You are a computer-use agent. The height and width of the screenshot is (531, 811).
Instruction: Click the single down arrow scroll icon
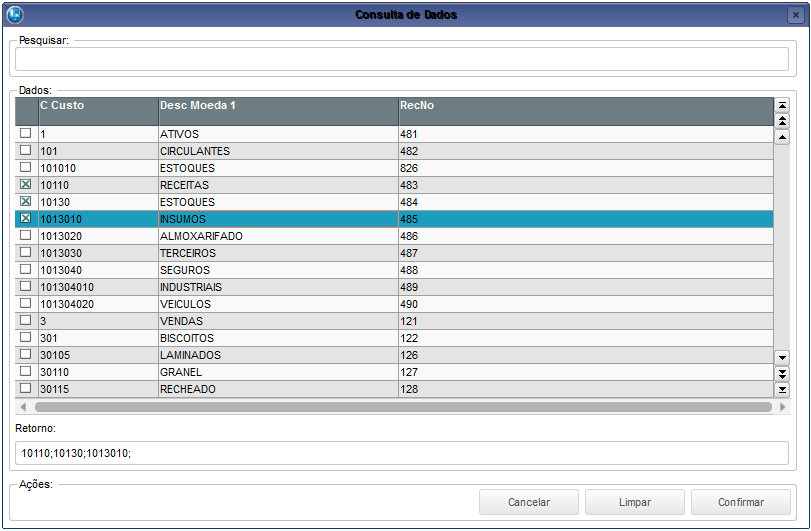pos(782,357)
